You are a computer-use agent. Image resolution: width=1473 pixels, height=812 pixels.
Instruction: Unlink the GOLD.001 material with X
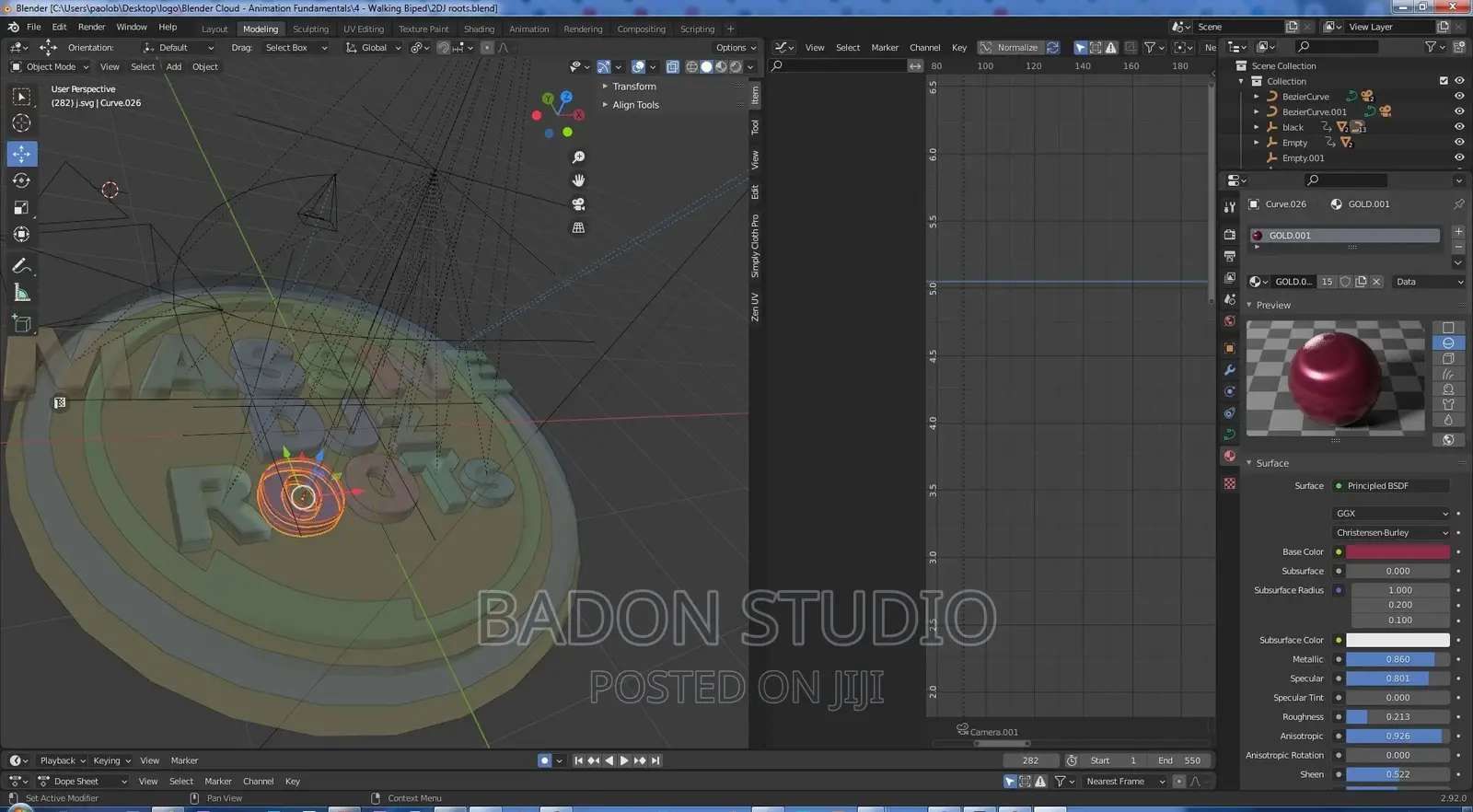(x=1376, y=282)
